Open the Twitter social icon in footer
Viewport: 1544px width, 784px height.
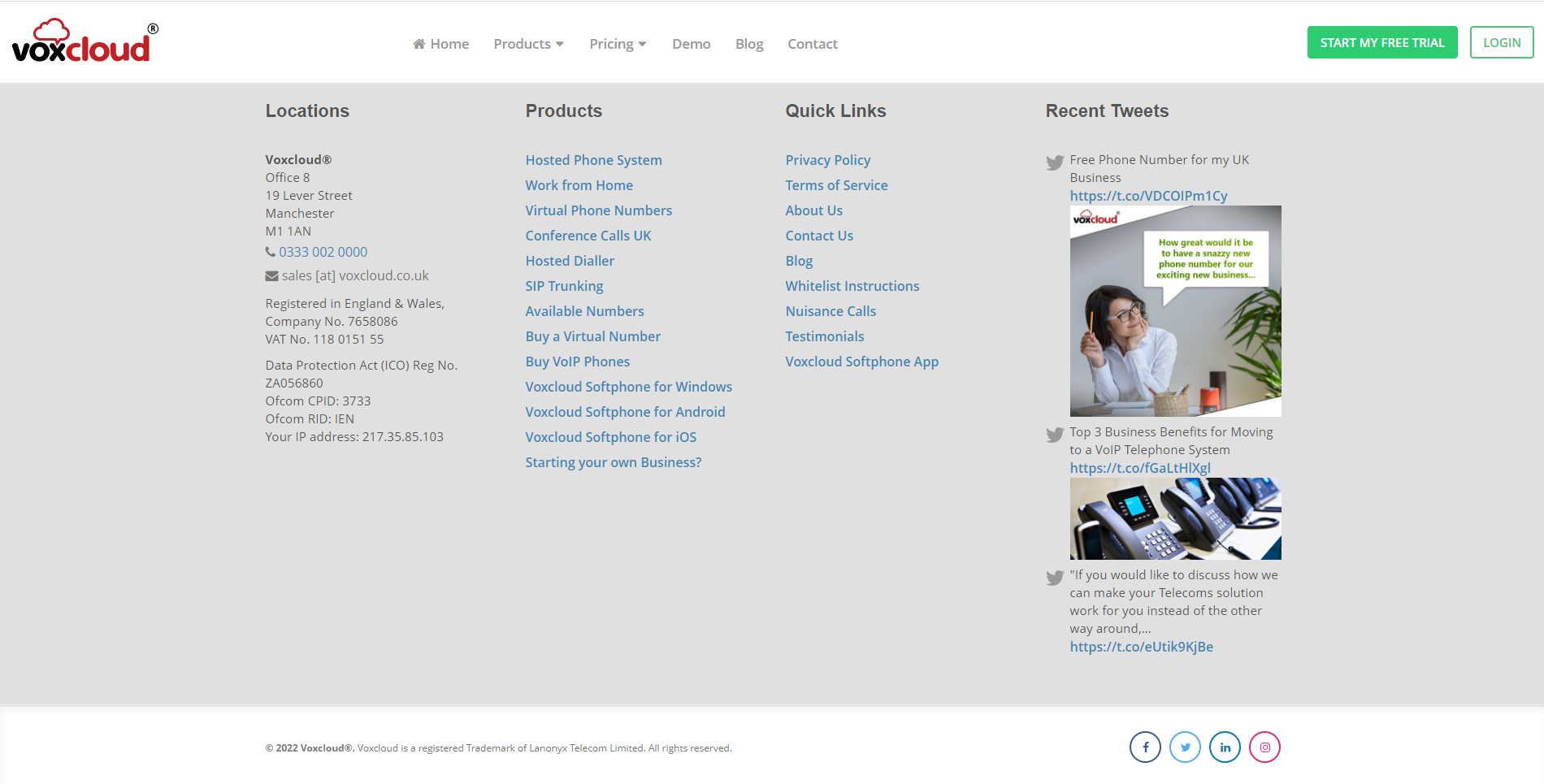pos(1185,747)
